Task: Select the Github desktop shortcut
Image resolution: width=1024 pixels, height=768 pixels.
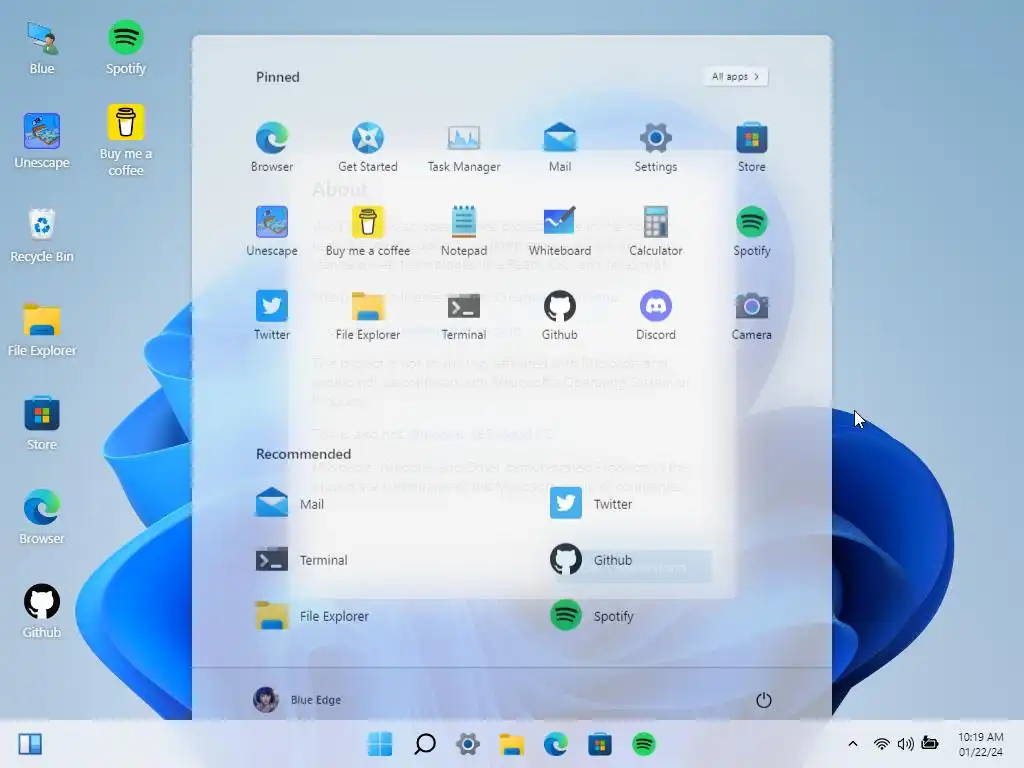Action: (42, 611)
